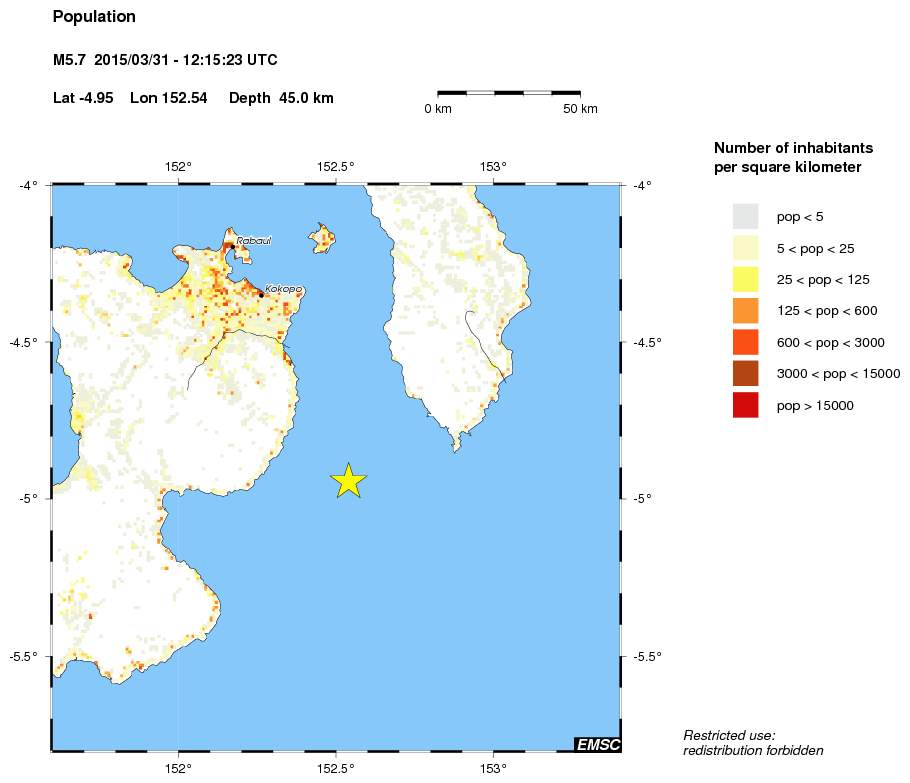
Task: Select the 'pop < 5' gray swatch
Action: [745, 216]
